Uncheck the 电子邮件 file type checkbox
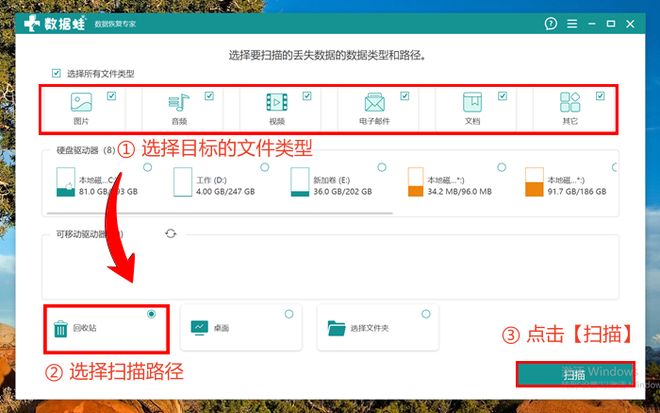This screenshot has height=413, width=660. [x=405, y=96]
